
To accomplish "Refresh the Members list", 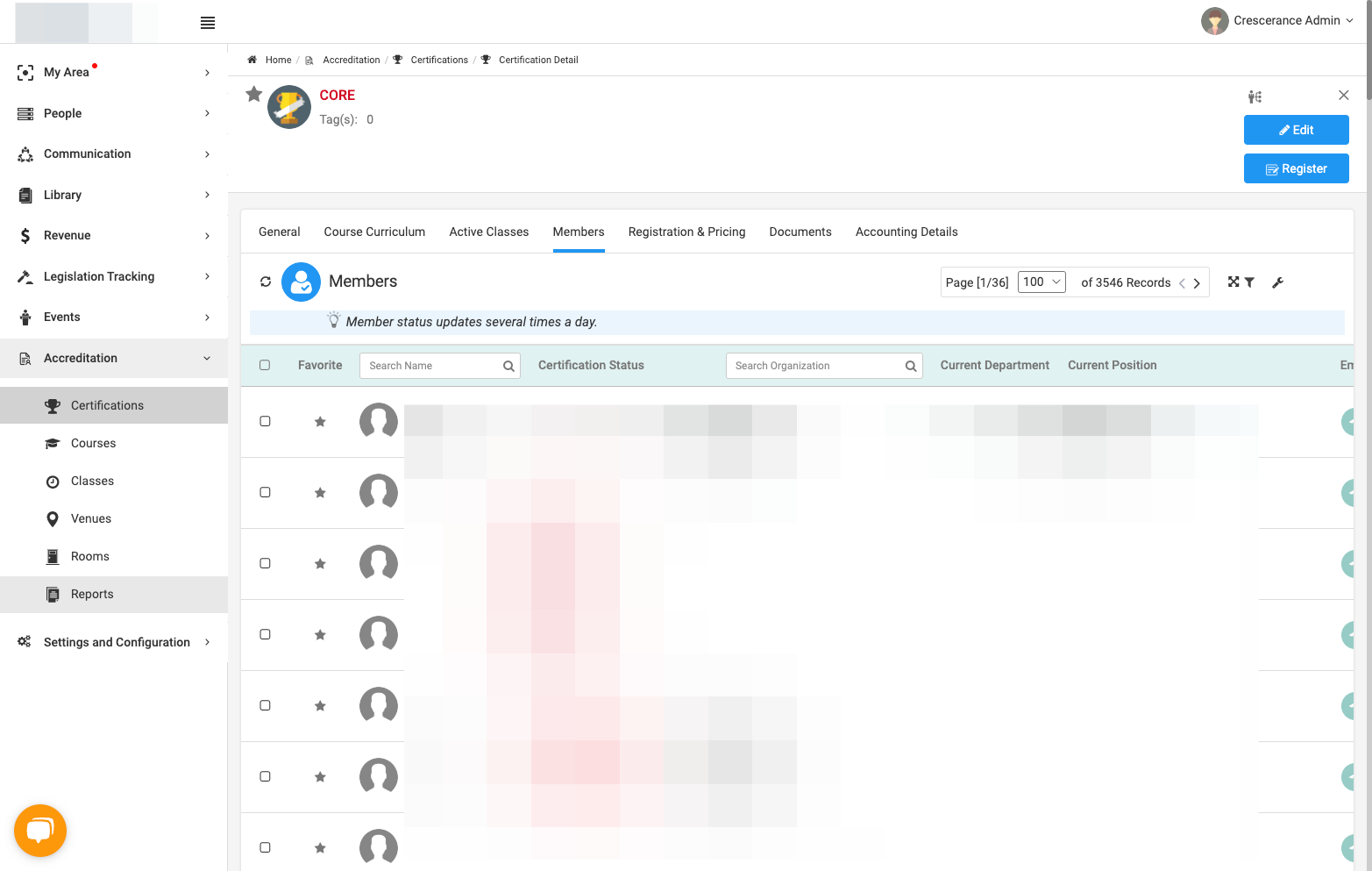I will click(266, 282).
